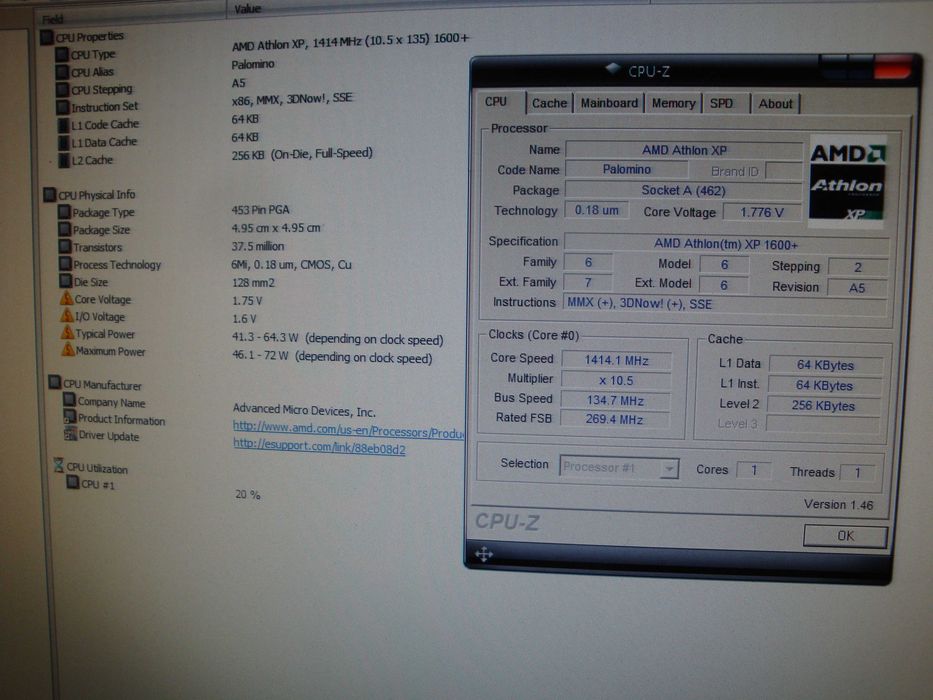Click the hourglass icon beside CPU Utilization
Image resolution: width=933 pixels, height=700 pixels.
[x=58, y=465]
